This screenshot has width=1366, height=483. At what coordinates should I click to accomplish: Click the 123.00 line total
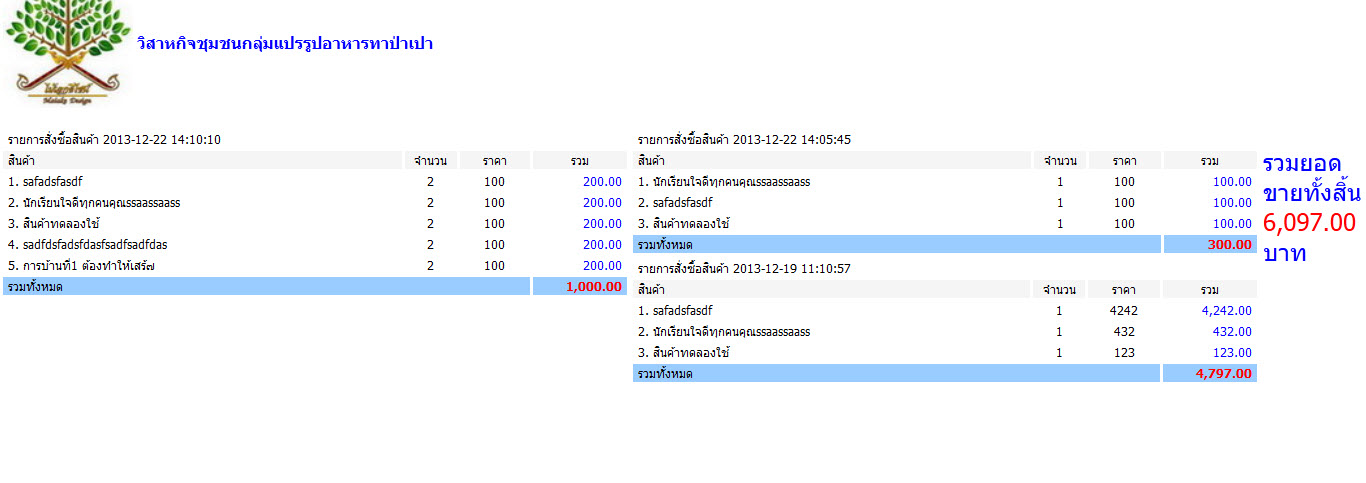pyautogui.click(x=1232, y=353)
